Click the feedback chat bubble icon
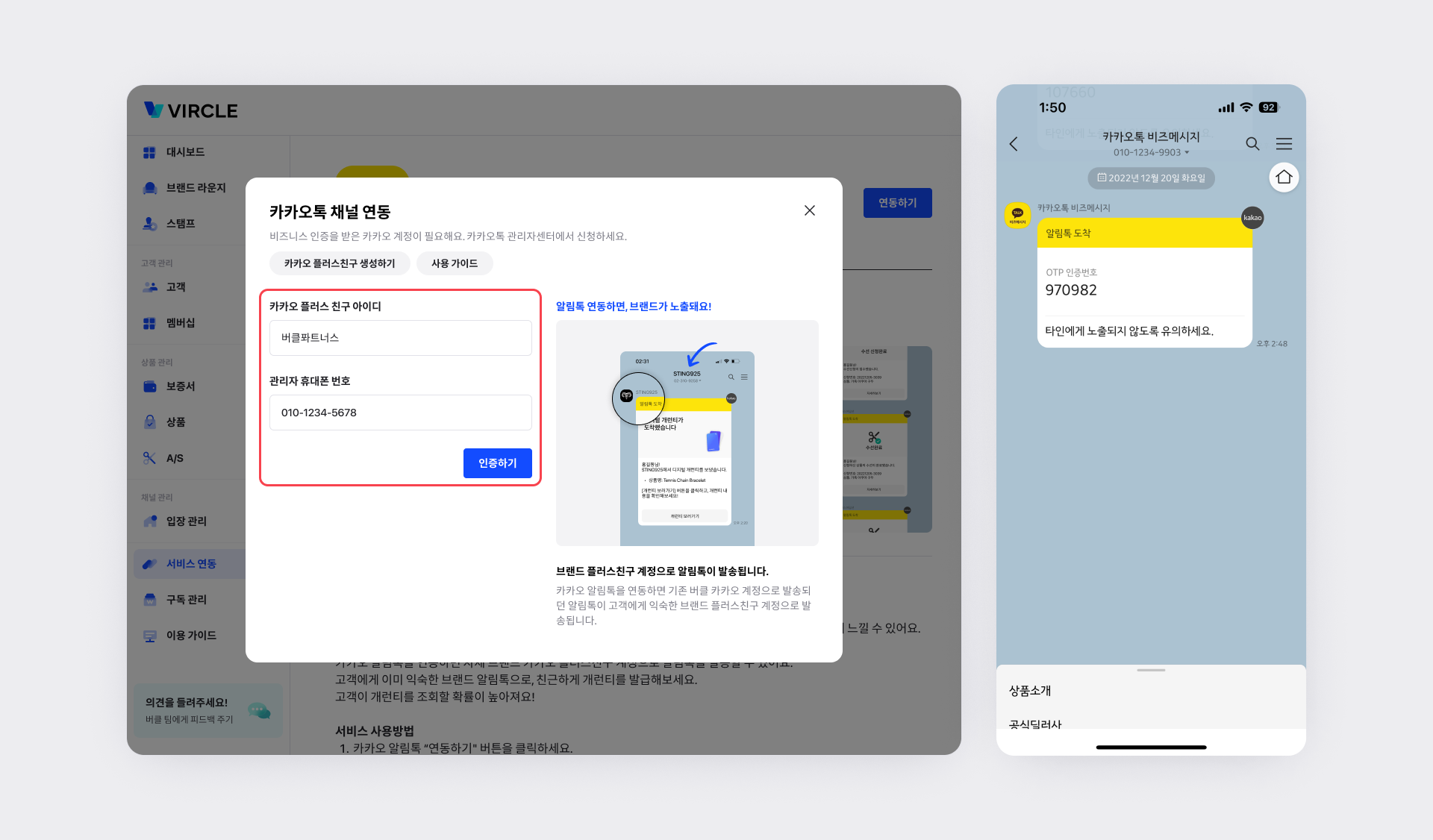The image size is (1433, 840). (x=259, y=710)
